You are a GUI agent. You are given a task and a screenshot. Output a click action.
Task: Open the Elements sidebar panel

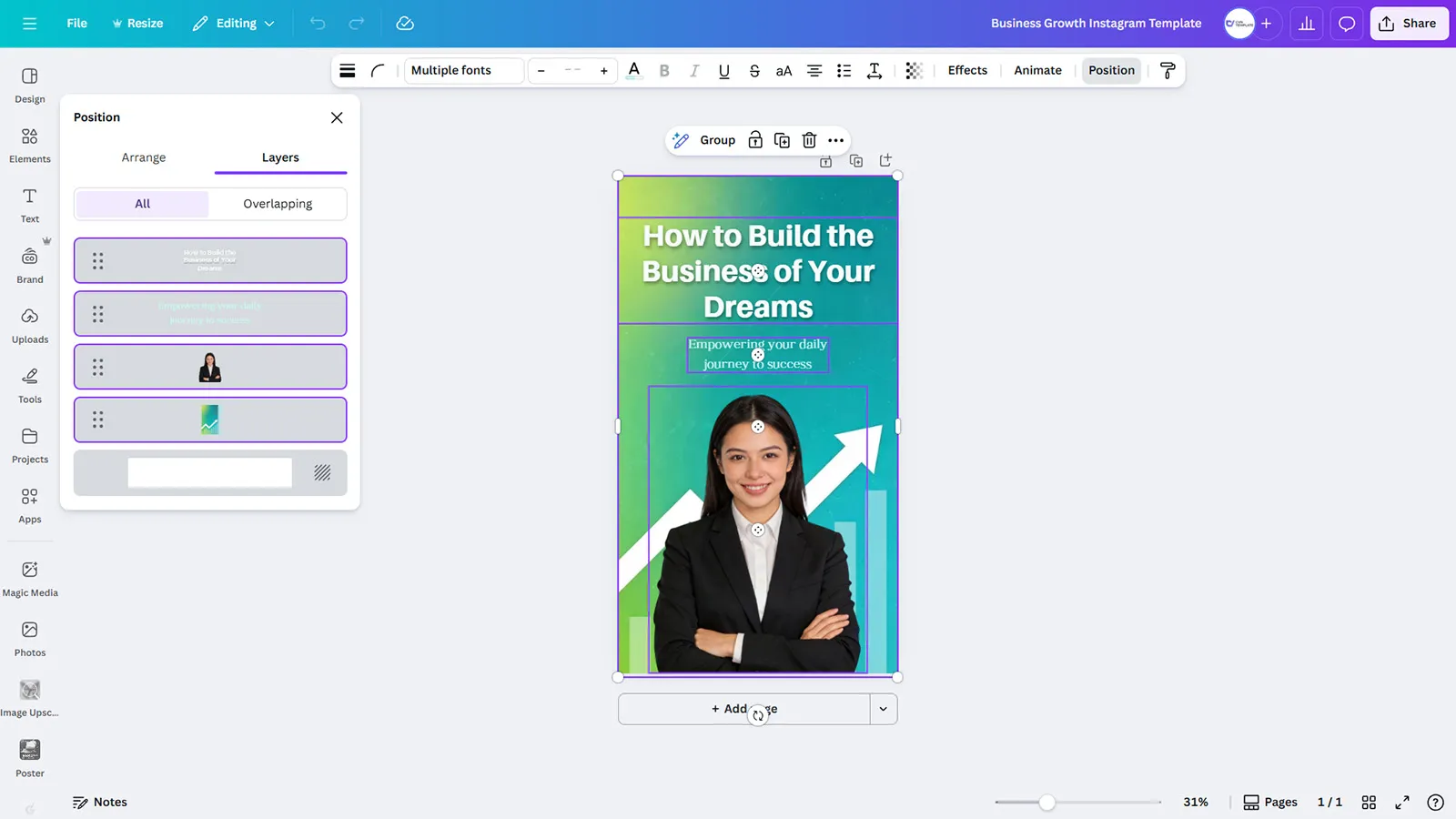[30, 144]
